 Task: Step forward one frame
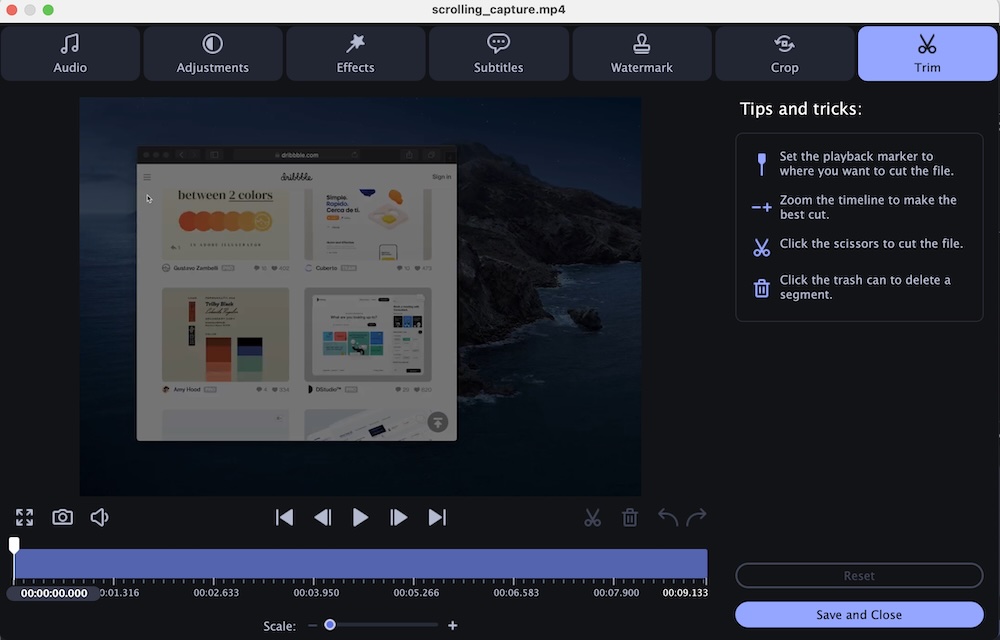point(398,517)
